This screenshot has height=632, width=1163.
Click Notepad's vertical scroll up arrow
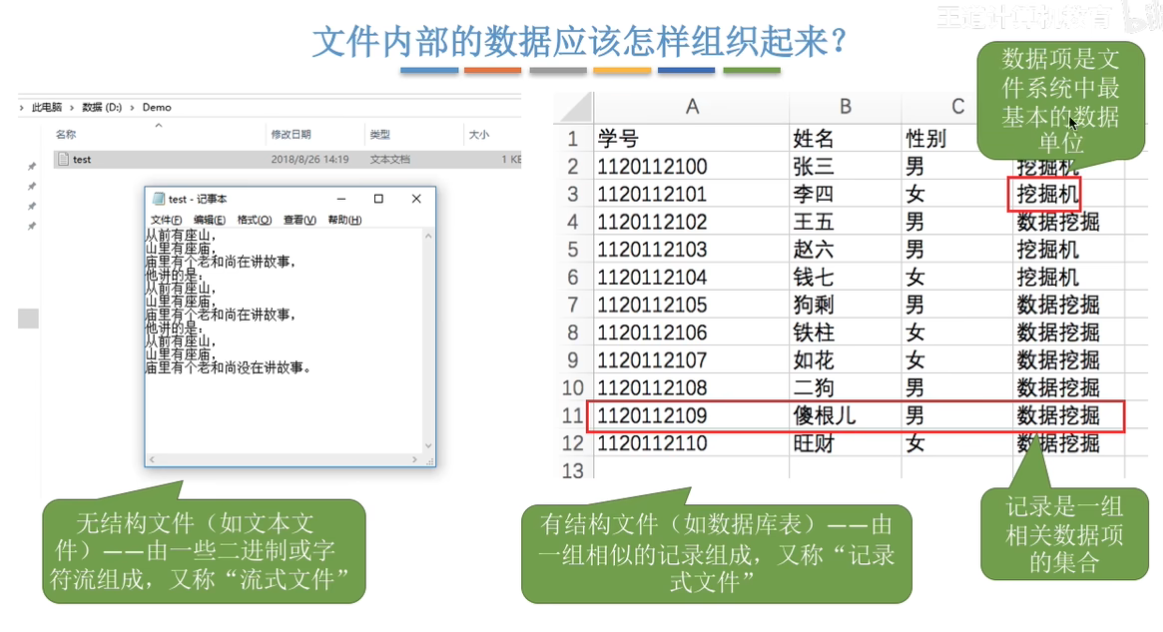point(428,236)
